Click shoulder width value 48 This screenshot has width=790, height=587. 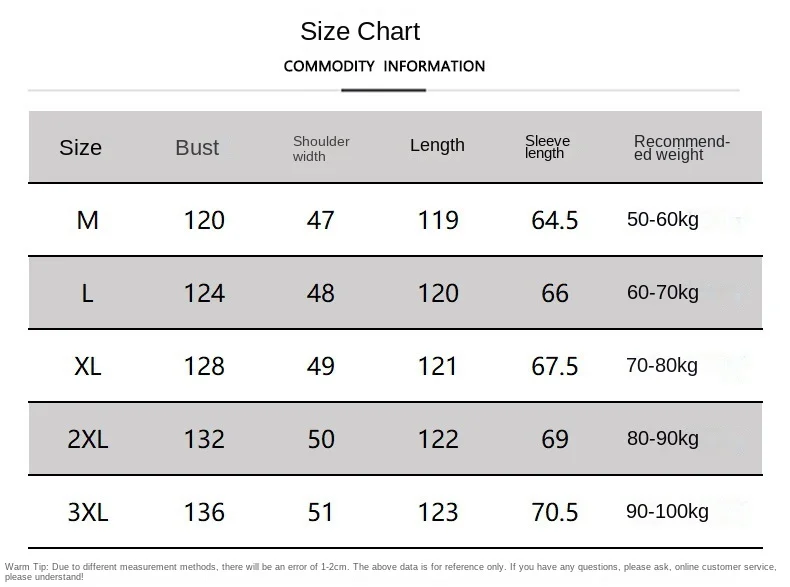pos(320,293)
